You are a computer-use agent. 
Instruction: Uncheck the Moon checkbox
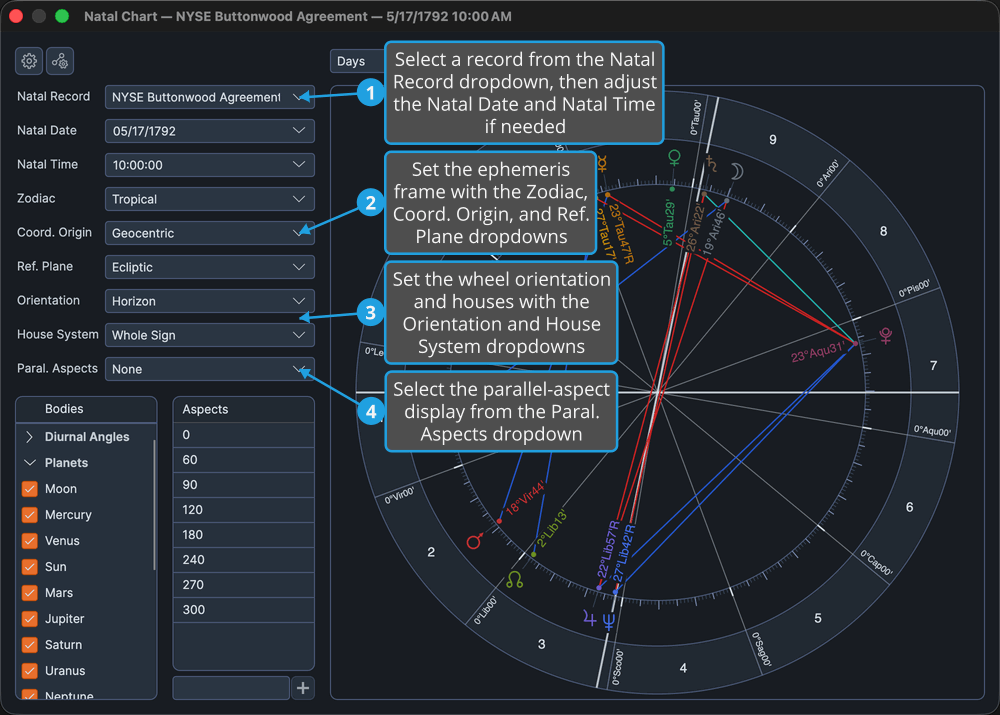29,489
